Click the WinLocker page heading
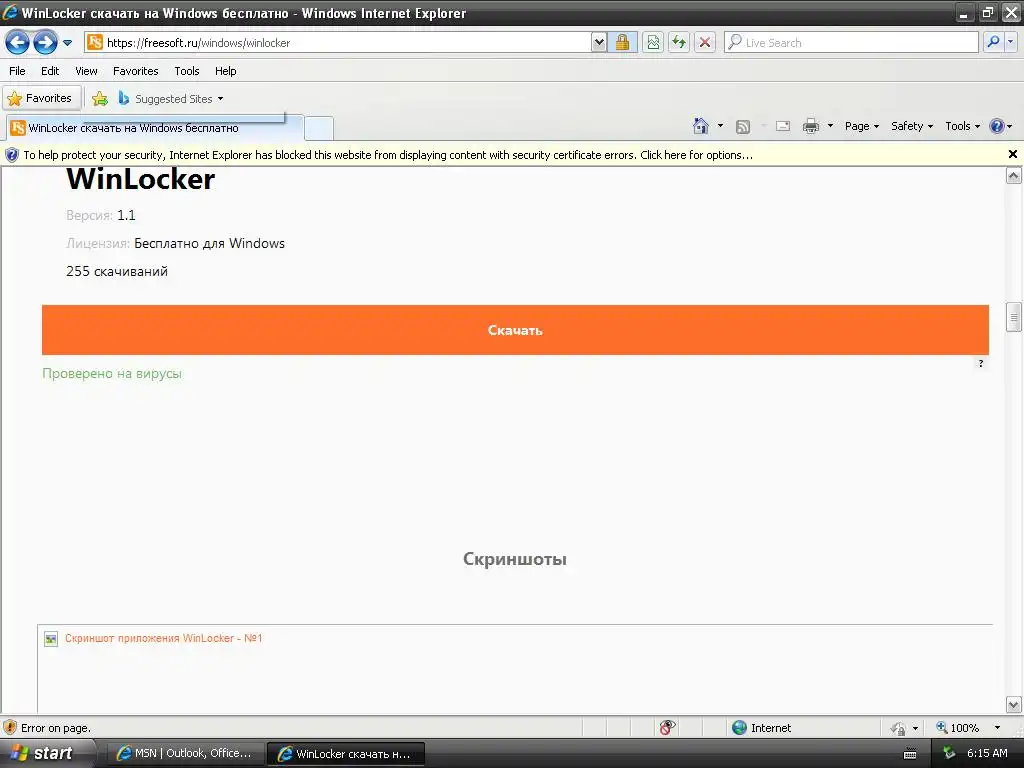Screen dimensions: 1024x768 [x=140, y=179]
